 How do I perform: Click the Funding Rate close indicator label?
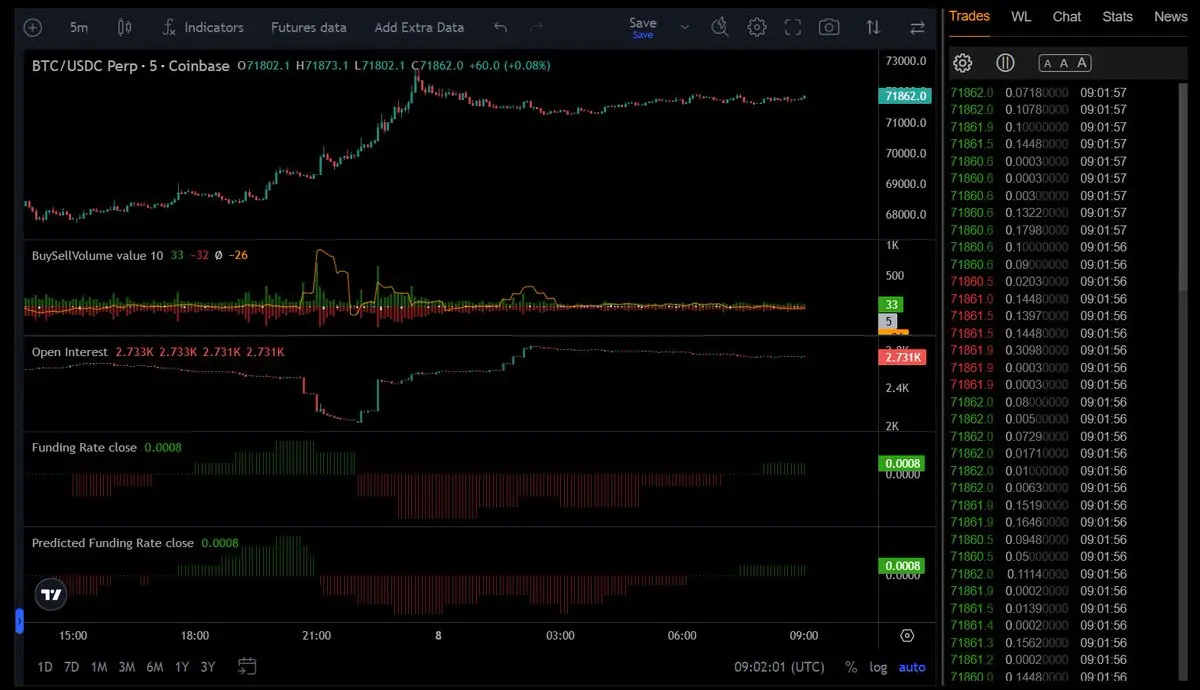84,447
